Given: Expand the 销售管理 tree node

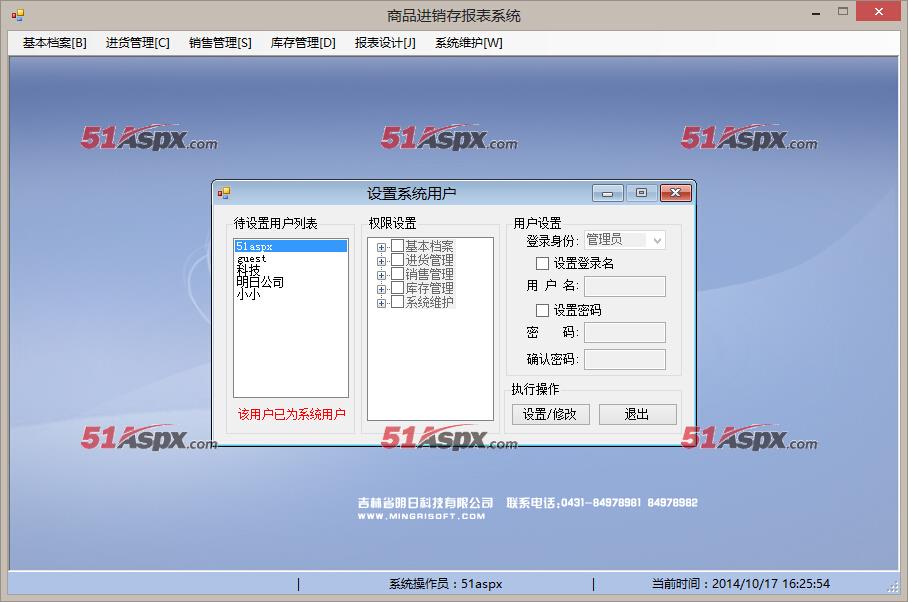Looking at the screenshot, I should [381, 275].
